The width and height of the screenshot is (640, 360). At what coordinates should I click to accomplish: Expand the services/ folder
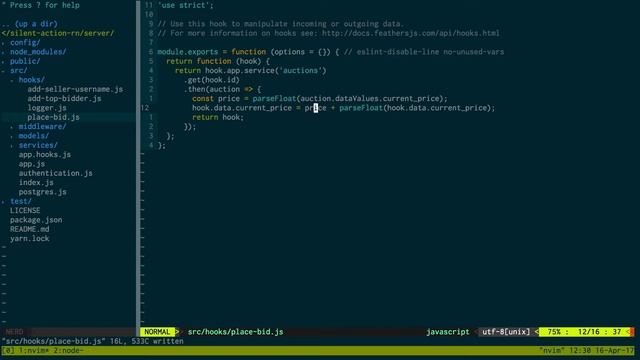click(x=38, y=145)
